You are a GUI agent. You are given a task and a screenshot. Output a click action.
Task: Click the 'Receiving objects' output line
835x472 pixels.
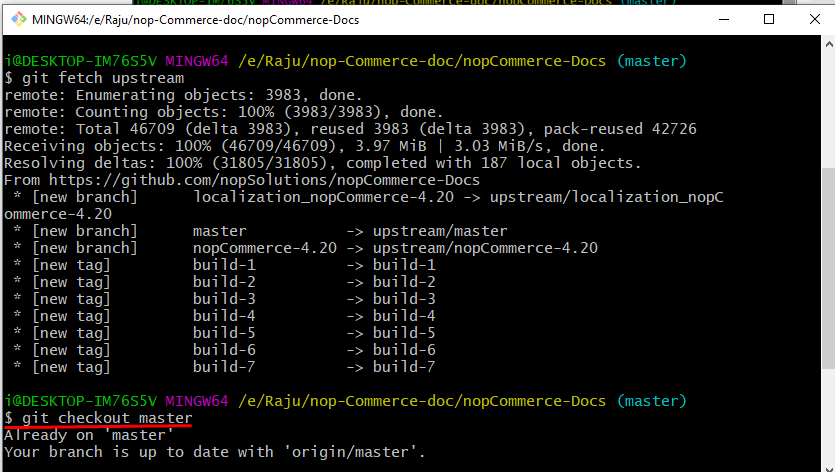click(x=305, y=146)
